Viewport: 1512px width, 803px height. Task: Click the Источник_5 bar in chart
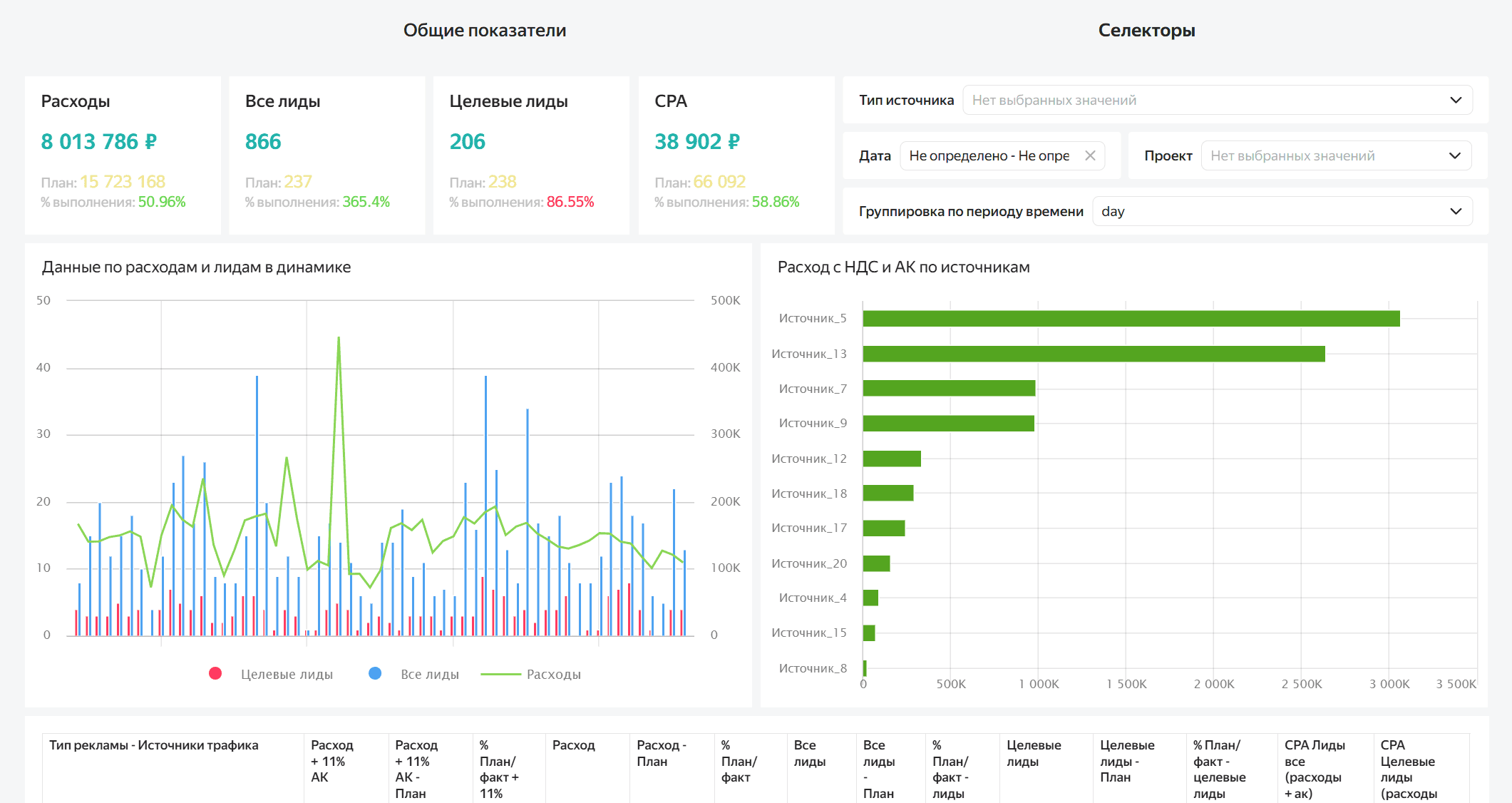pyautogui.click(x=1131, y=319)
